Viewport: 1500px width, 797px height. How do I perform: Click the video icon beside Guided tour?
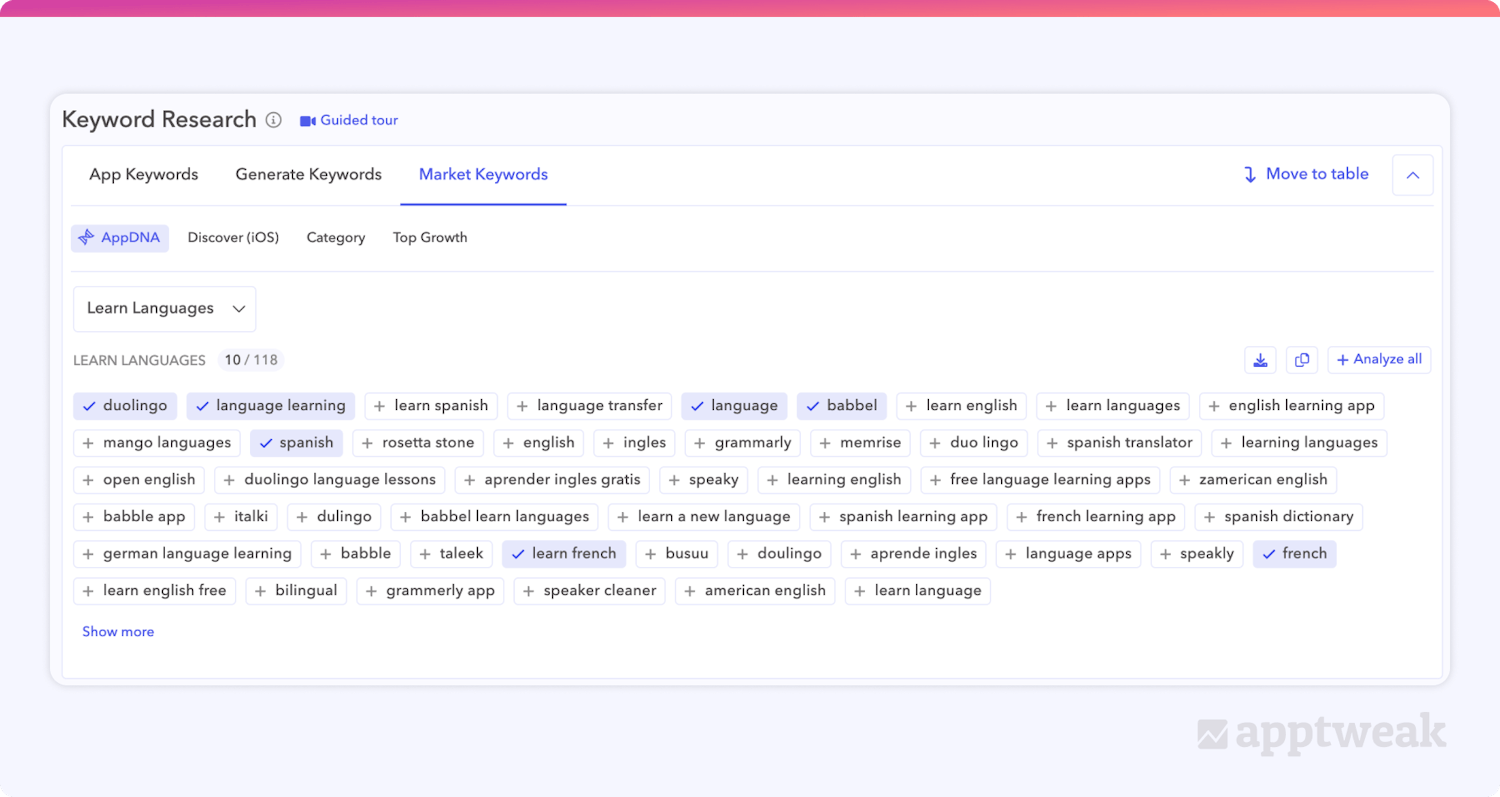[x=306, y=119]
